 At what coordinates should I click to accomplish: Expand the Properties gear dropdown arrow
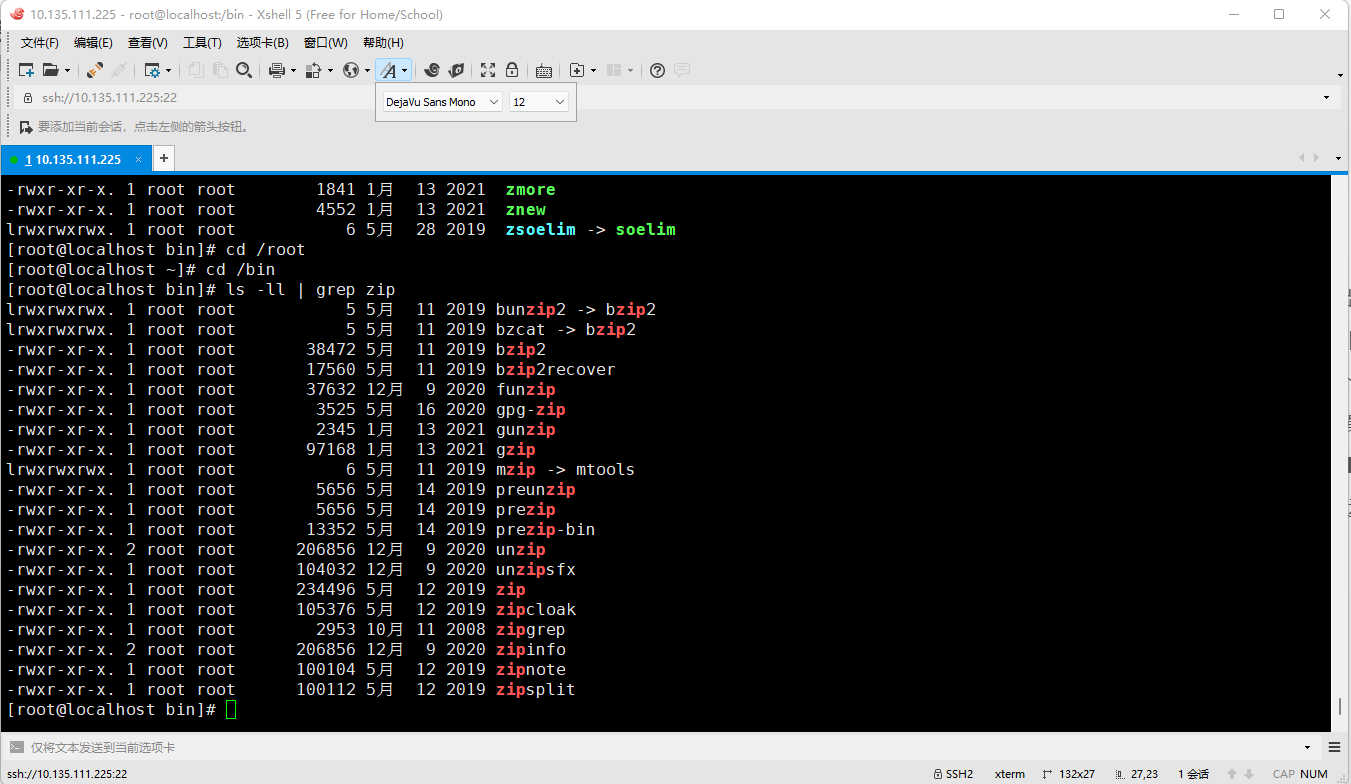click(168, 70)
